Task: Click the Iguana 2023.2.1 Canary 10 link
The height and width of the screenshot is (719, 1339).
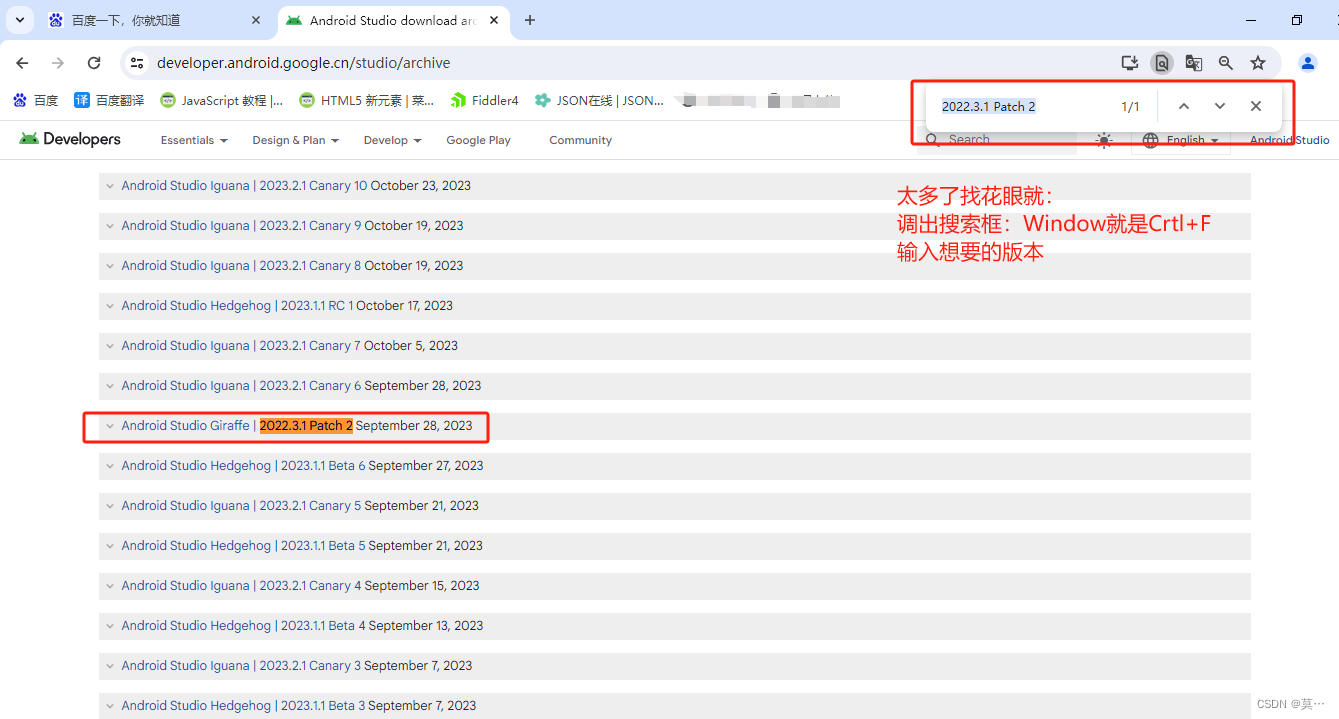Action: click(x=244, y=186)
